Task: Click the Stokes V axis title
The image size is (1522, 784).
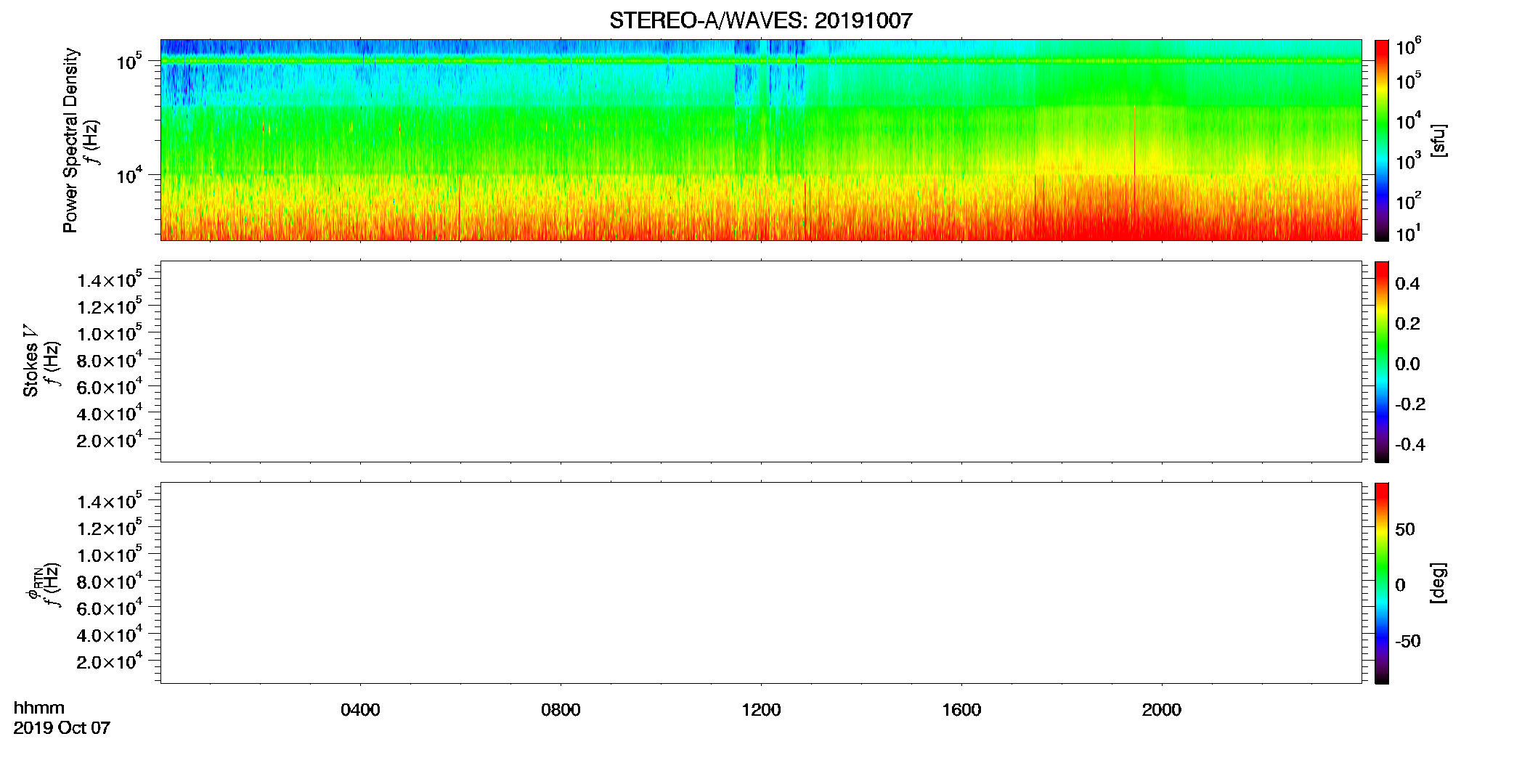Action: coord(30,361)
